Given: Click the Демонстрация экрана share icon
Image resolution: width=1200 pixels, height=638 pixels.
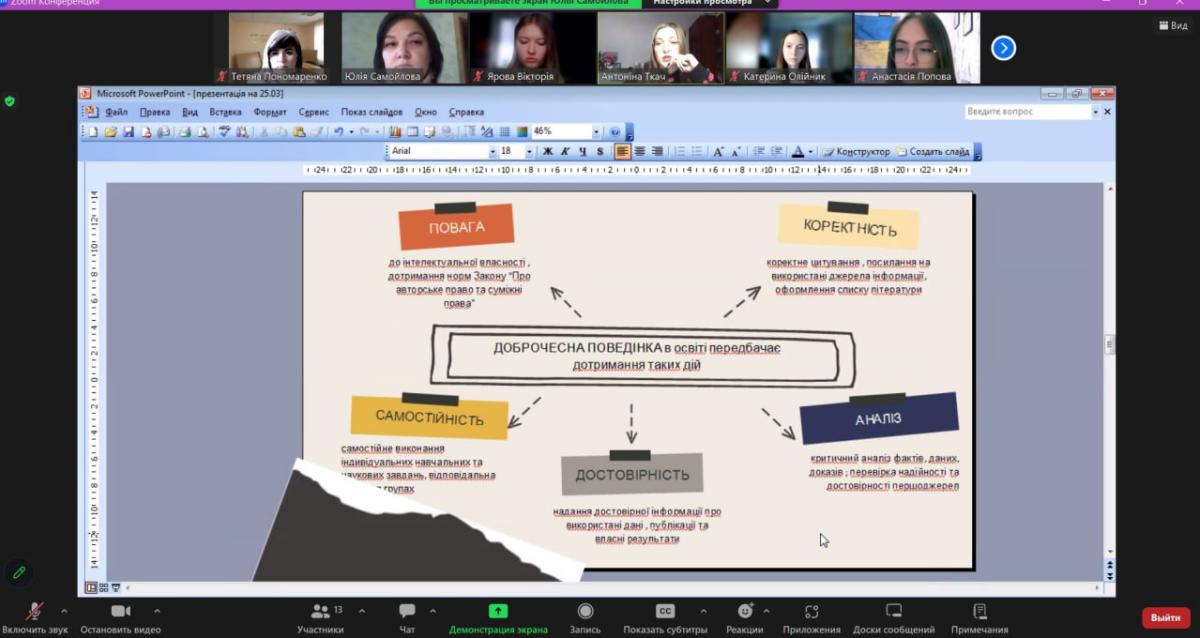Looking at the screenshot, I should tap(497, 612).
